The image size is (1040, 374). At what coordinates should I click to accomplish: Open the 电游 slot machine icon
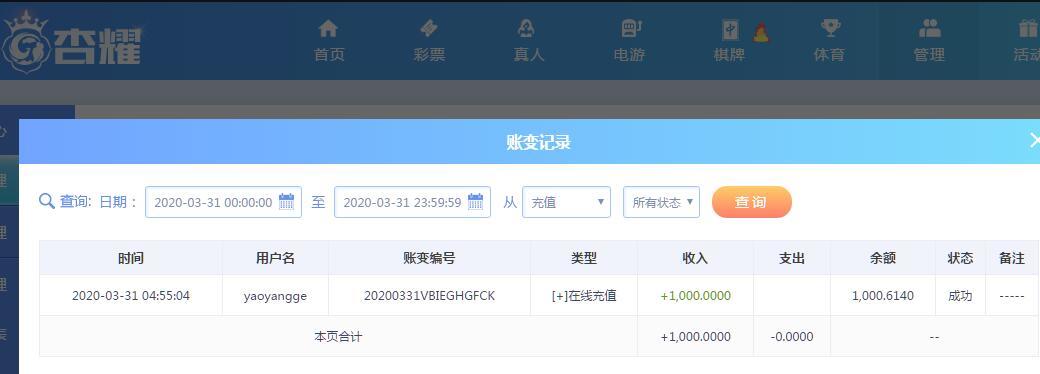pyautogui.click(x=630, y=29)
